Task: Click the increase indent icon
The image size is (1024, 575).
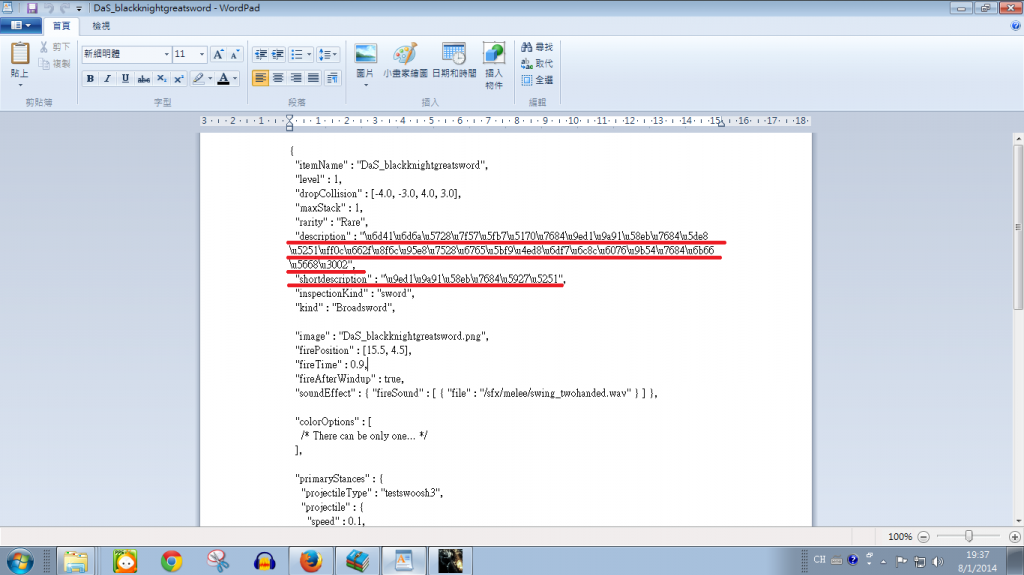Action: 279,54
